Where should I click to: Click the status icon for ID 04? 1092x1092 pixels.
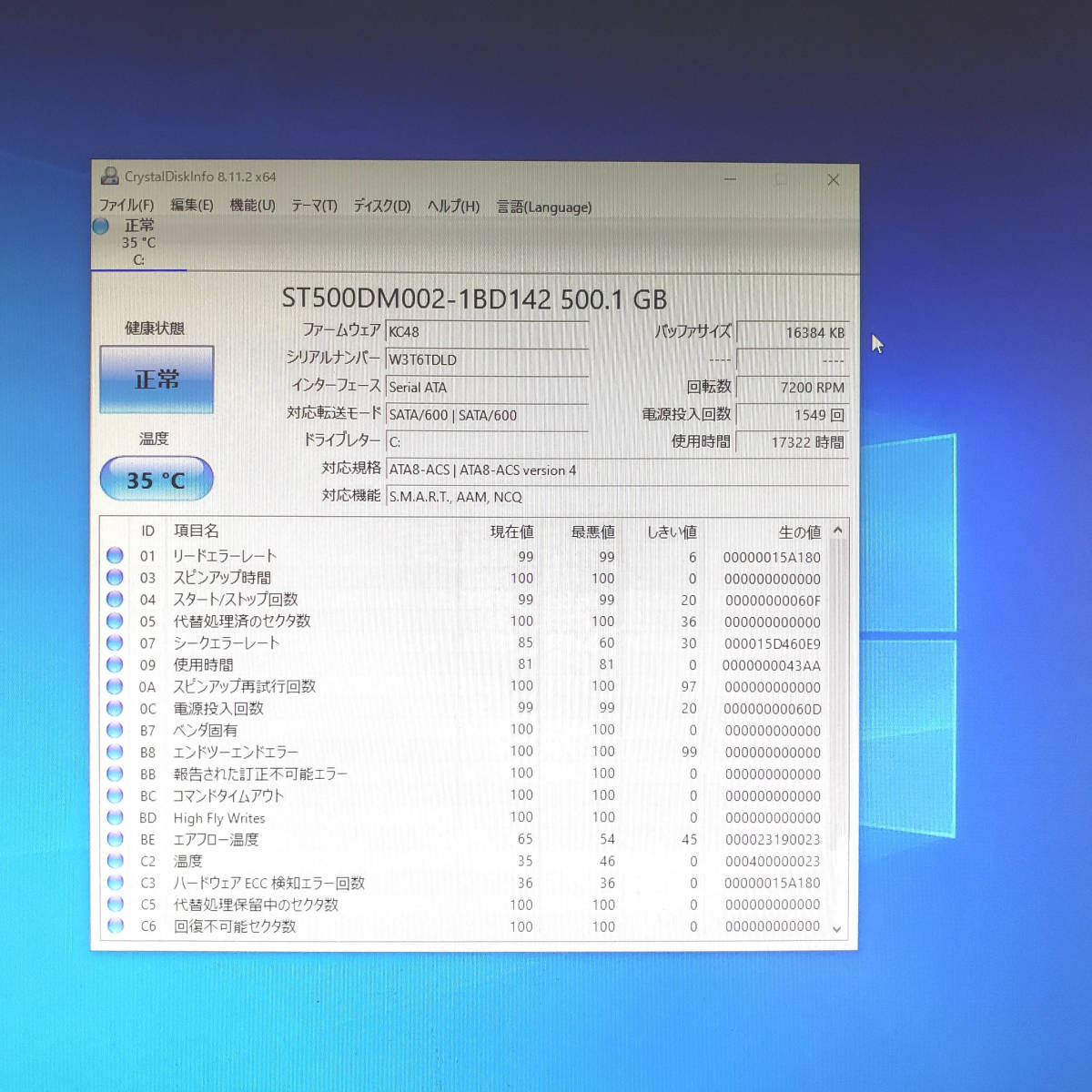coord(115,599)
